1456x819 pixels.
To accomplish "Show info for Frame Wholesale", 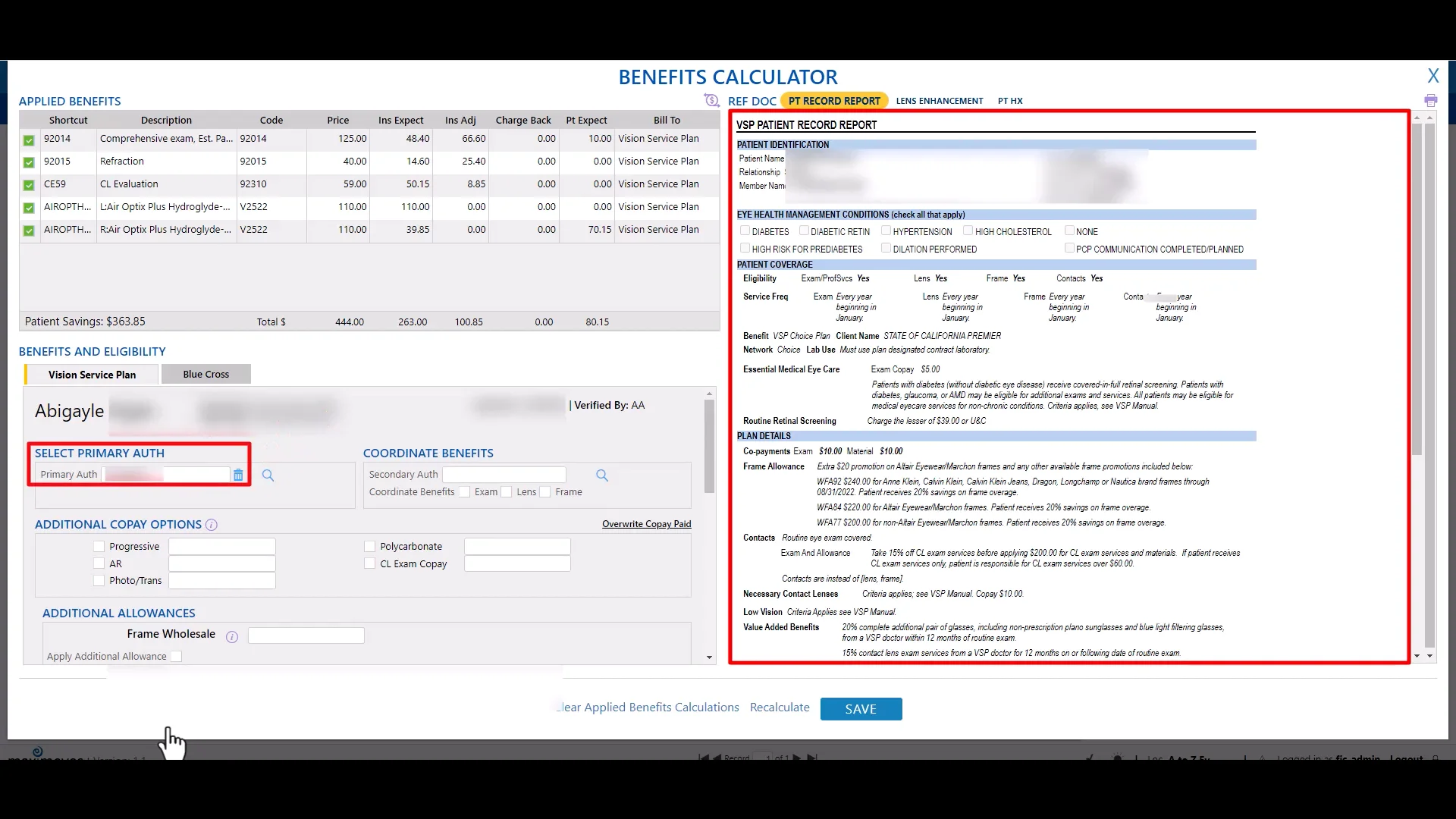I will (x=231, y=637).
